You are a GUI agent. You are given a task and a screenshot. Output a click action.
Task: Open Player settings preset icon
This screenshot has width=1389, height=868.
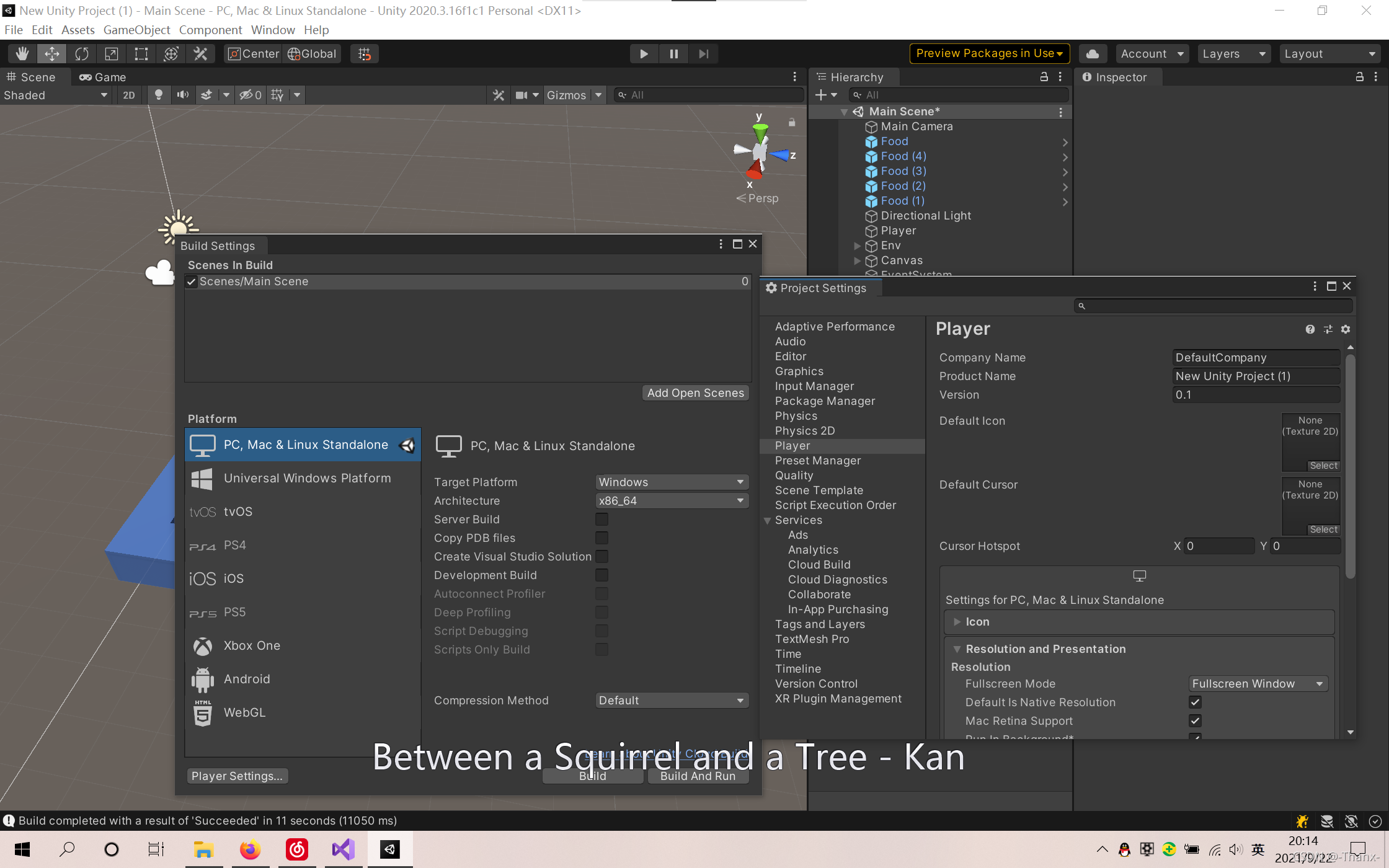1328,329
